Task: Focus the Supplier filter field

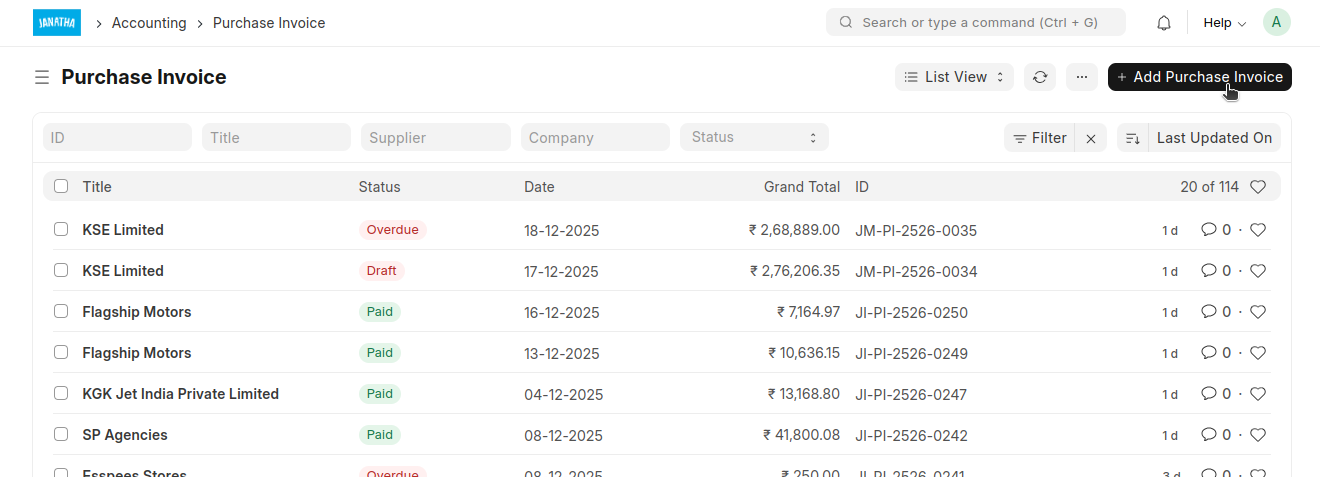Action: click(x=436, y=138)
